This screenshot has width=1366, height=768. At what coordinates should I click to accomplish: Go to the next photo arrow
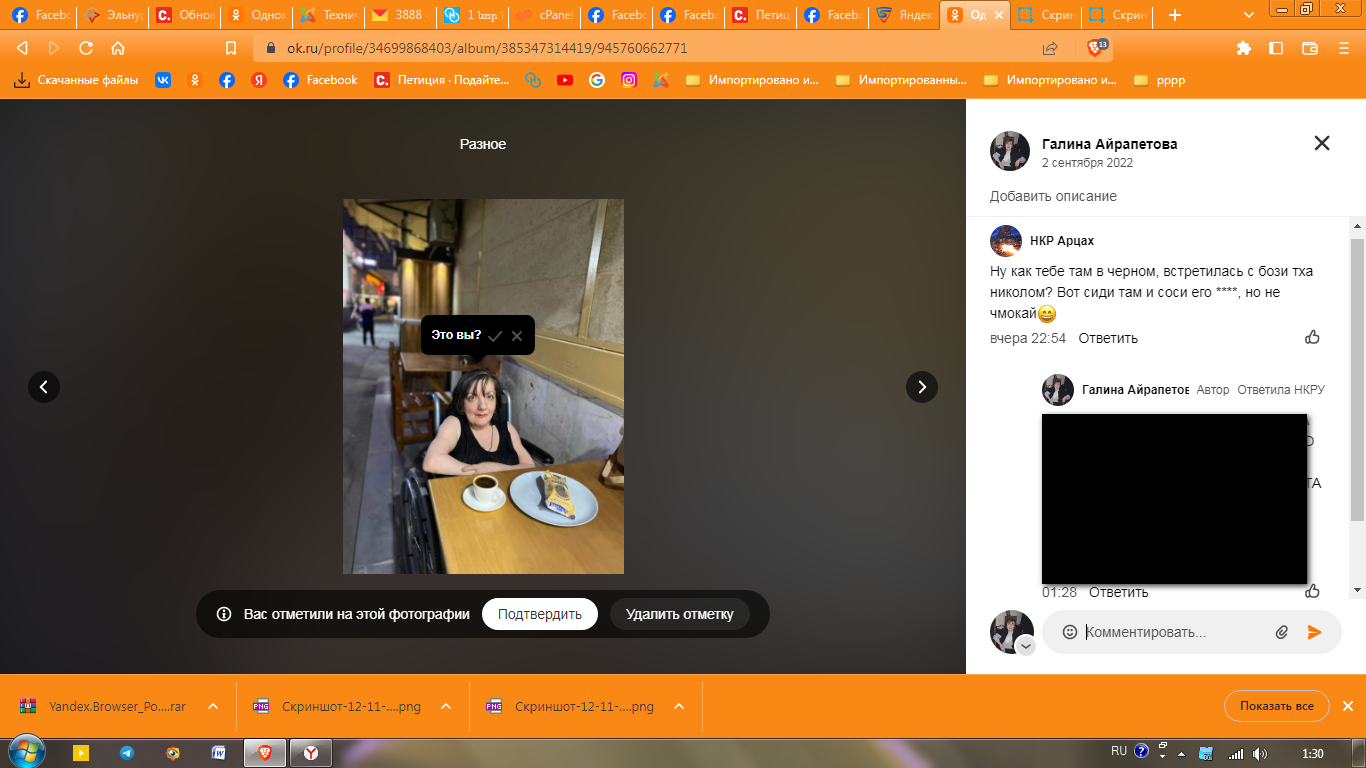921,387
